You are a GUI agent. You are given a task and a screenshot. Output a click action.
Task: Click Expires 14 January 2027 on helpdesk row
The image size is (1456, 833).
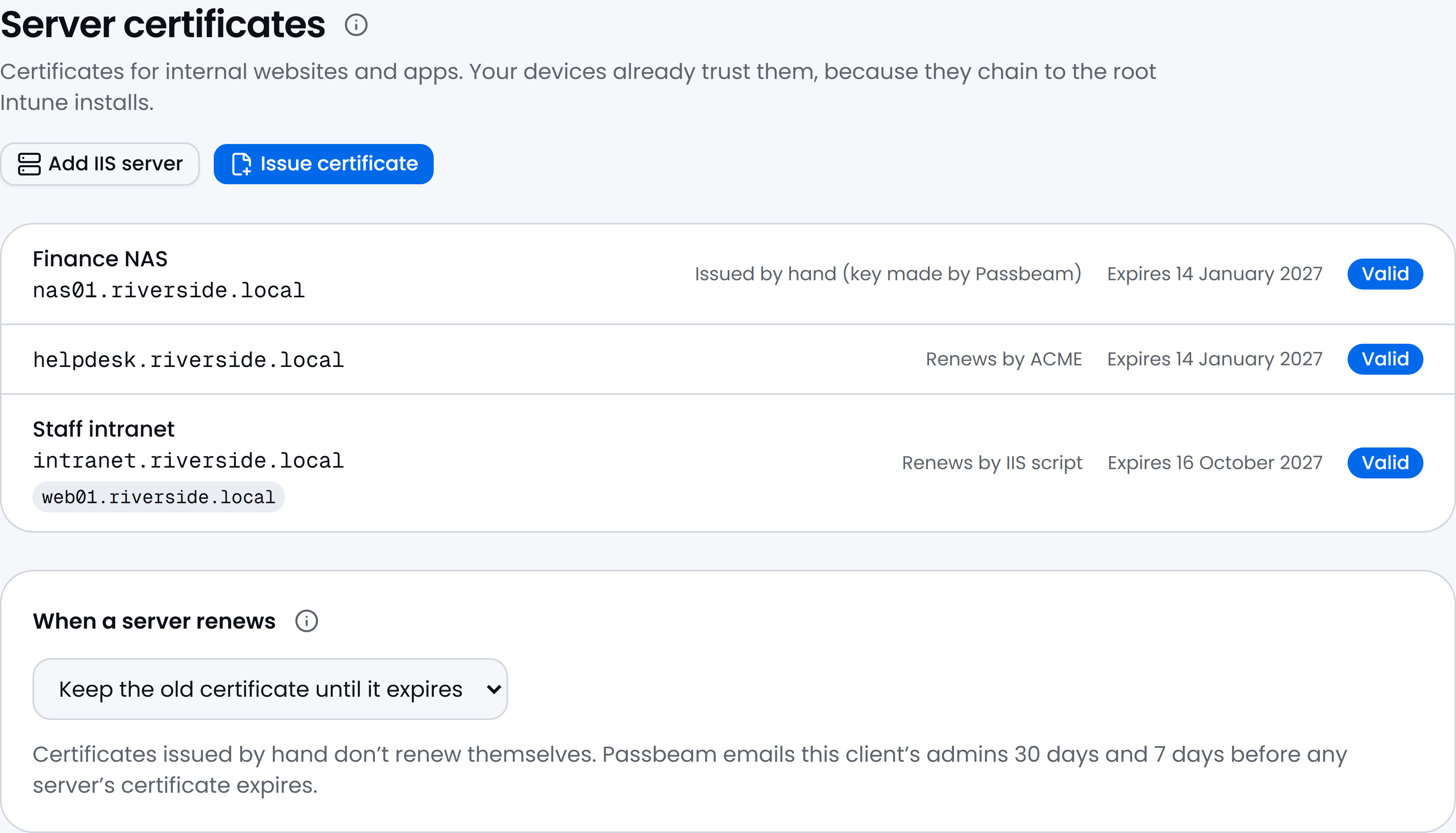coord(1215,359)
